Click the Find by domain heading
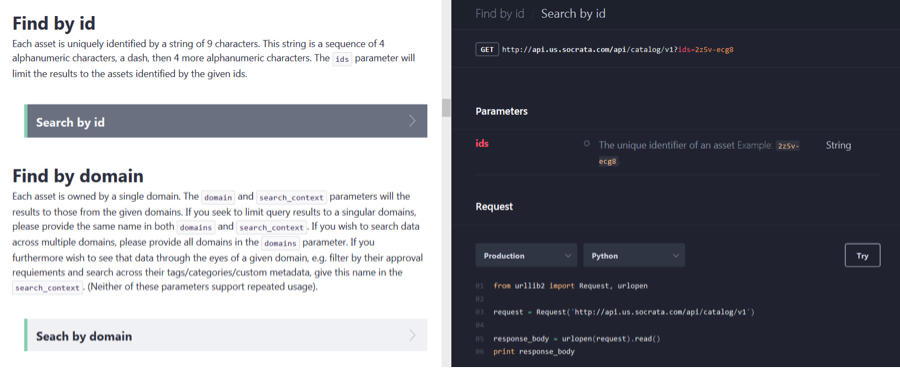This screenshot has height=368, width=900. (78, 176)
